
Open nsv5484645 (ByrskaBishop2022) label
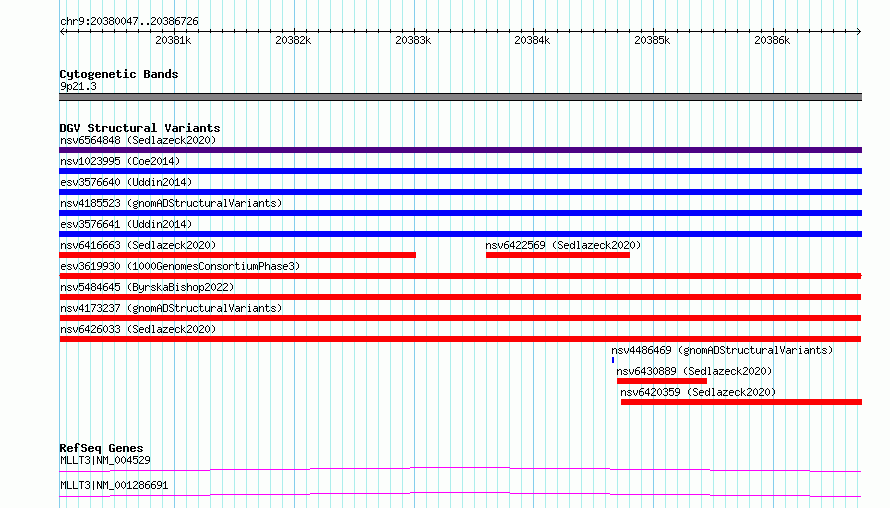click(147, 287)
